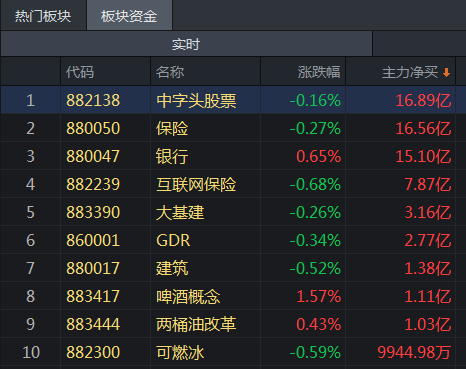The image size is (466, 369).
Task: Click net buy value 7.87亿
Action: [x=428, y=184]
